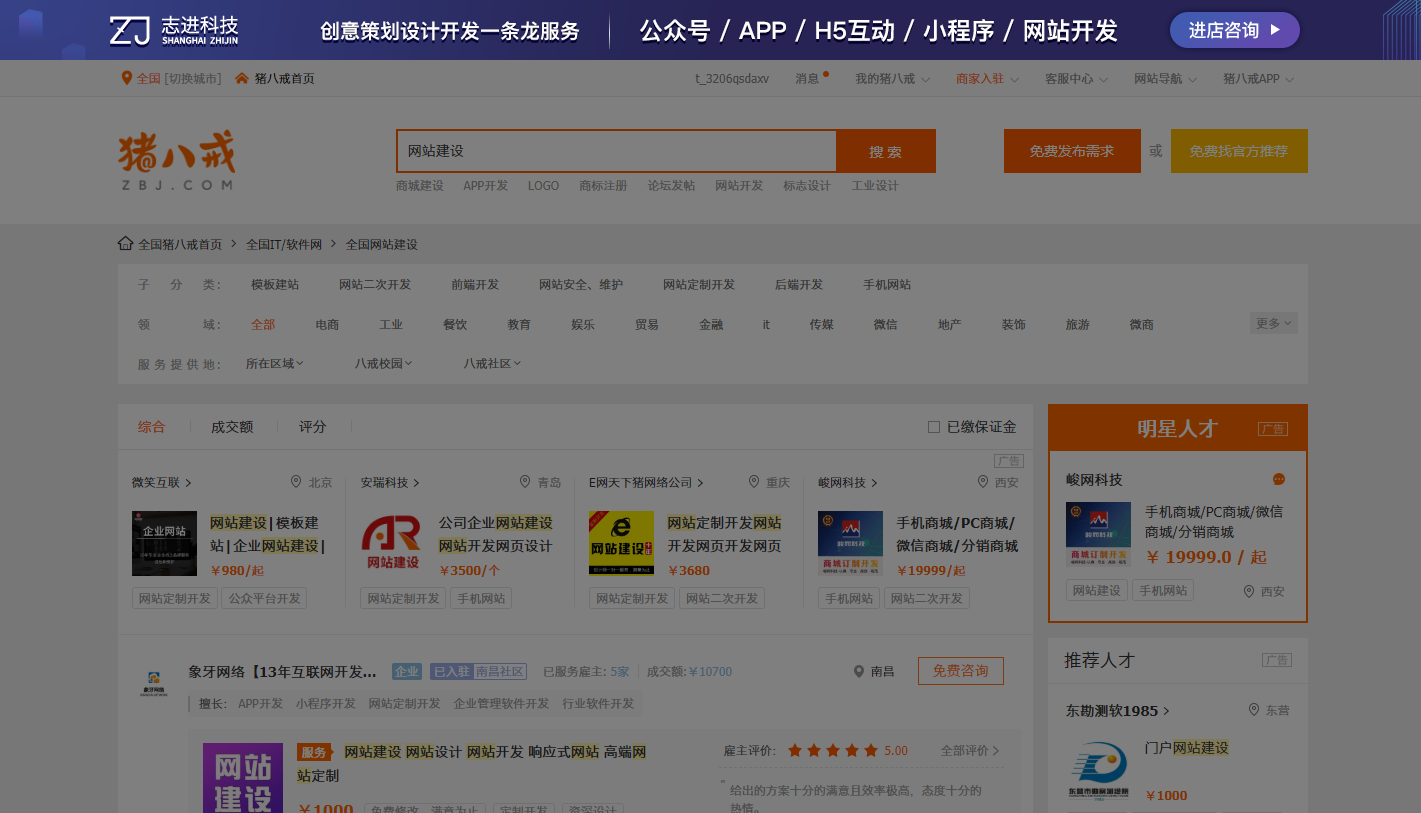Open the 微笑互联 shop link
1421x813 pixels.
(x=161, y=482)
